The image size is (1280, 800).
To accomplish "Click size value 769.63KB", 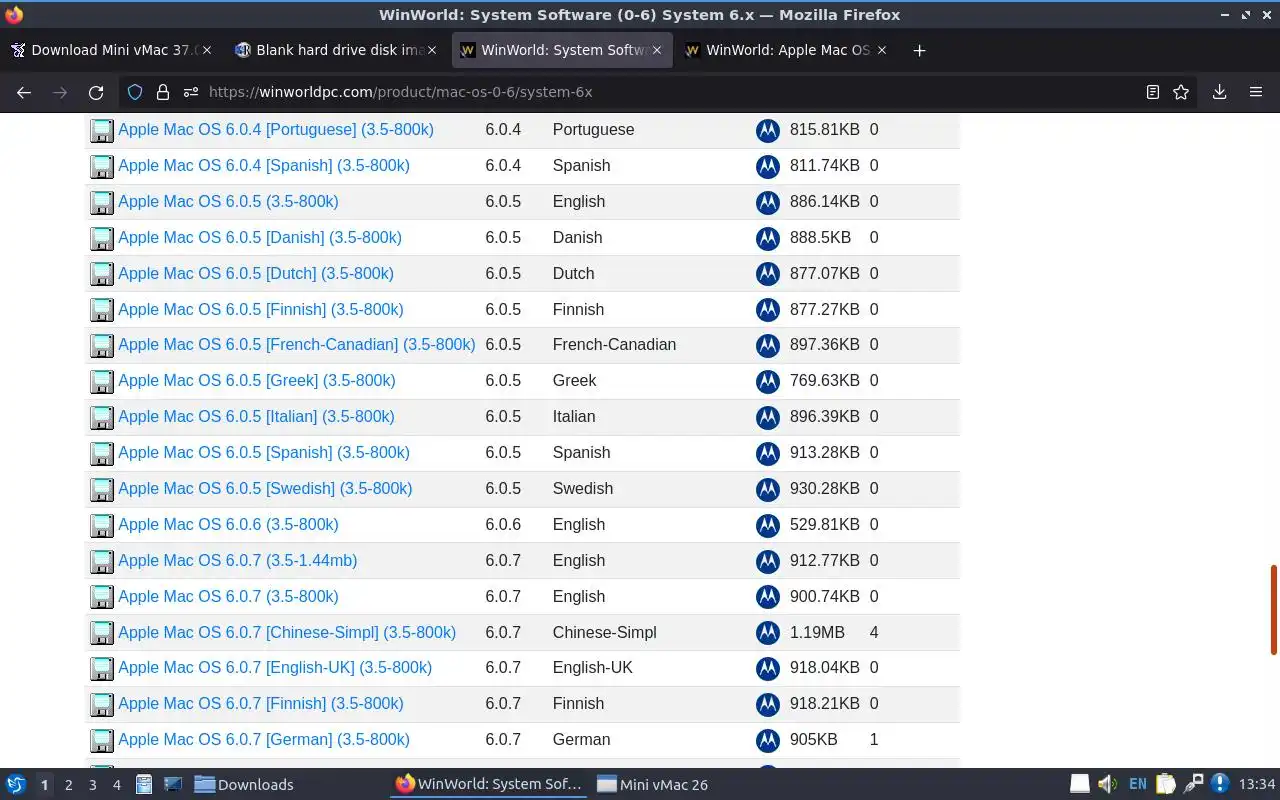I will [825, 381].
